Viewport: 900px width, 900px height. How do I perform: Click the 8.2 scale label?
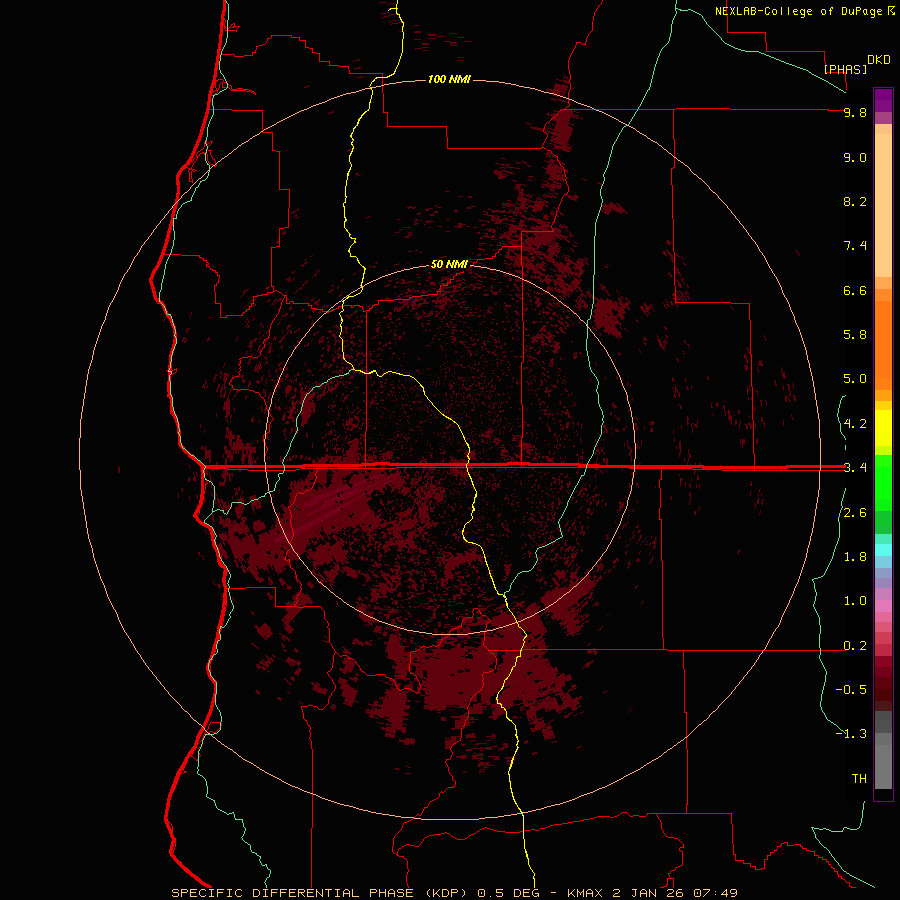coord(855,201)
